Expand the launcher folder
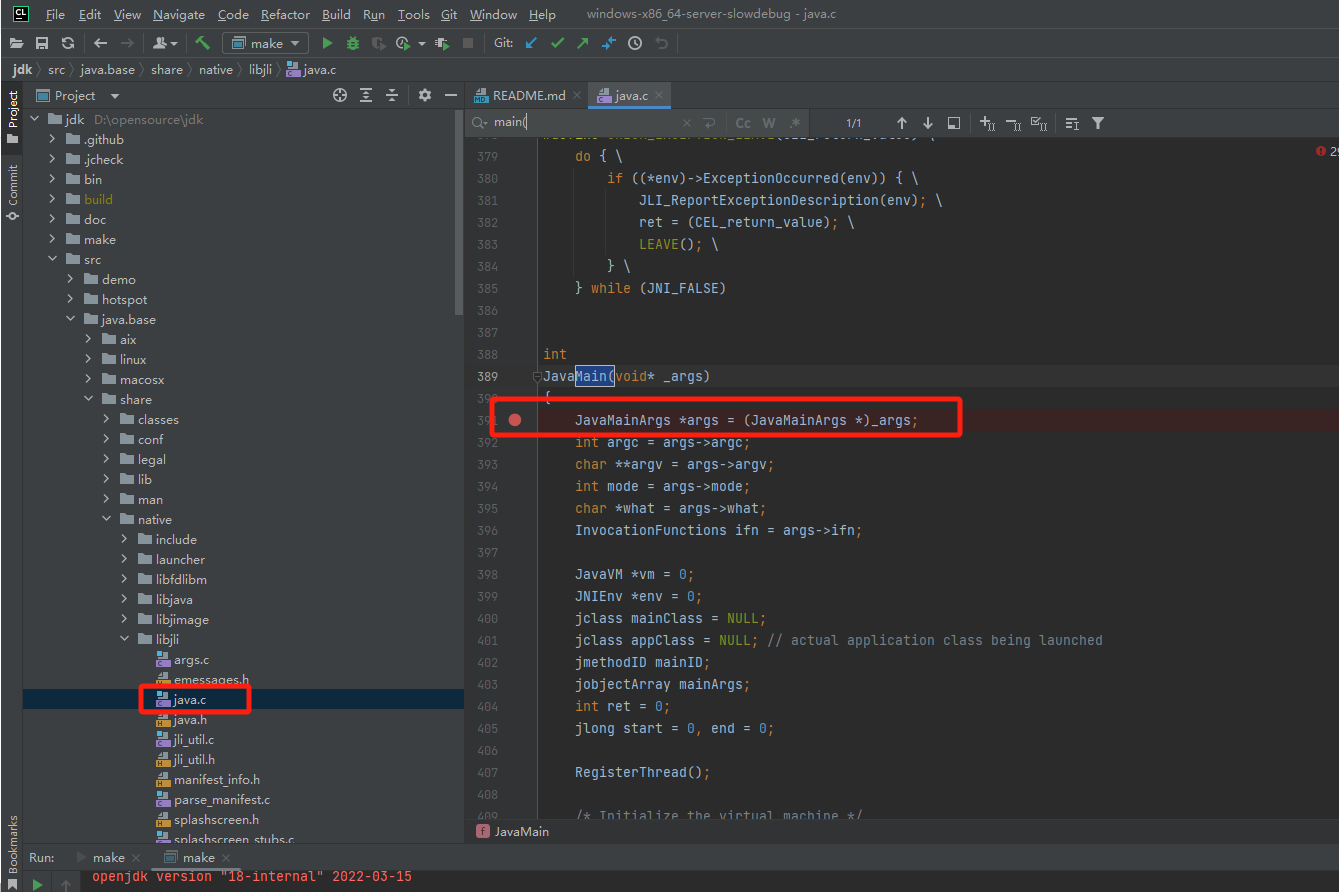Screen dimensions: 1339x892 click(x=125, y=559)
